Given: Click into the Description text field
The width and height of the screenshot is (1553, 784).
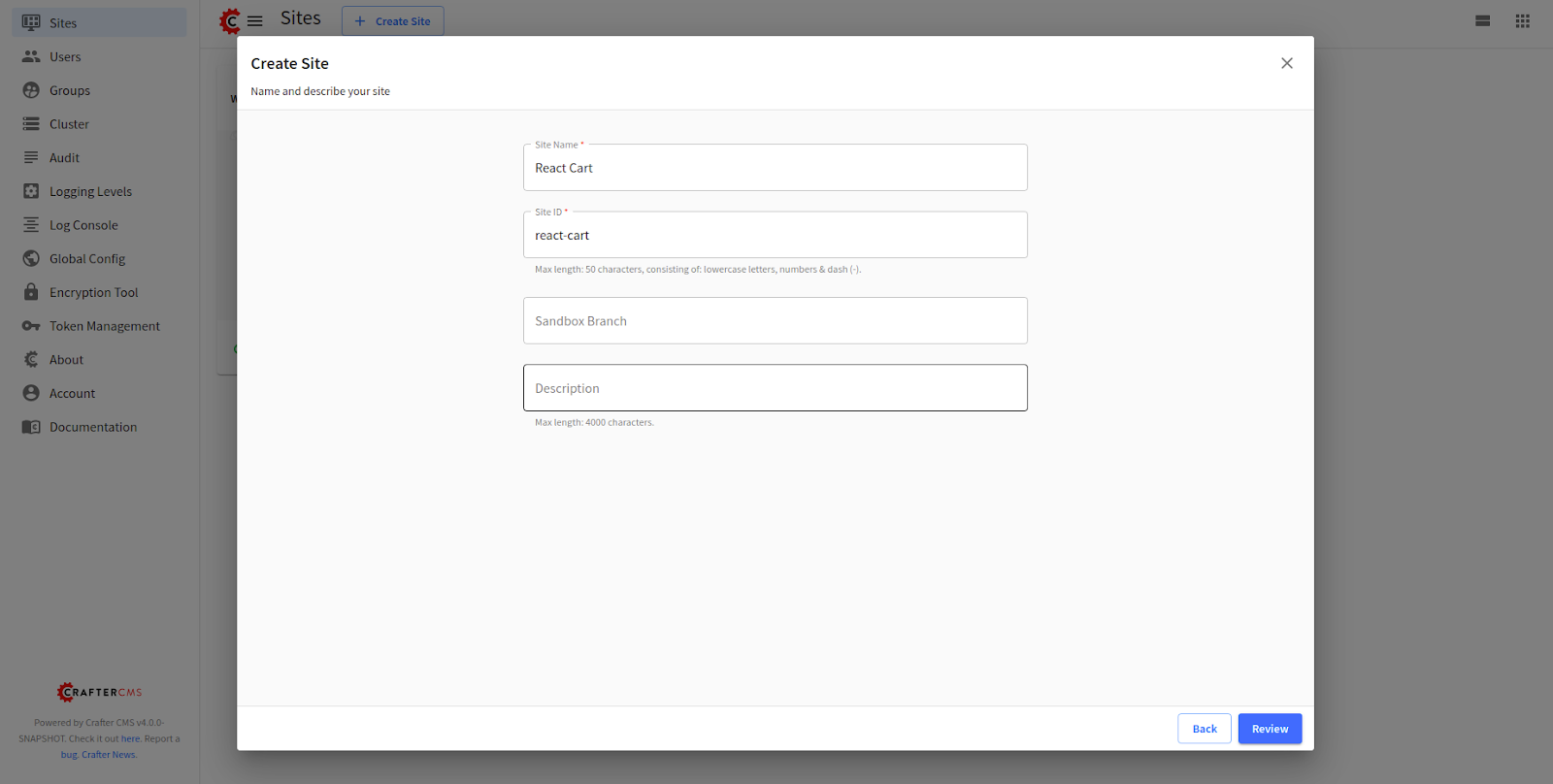Looking at the screenshot, I should (775, 388).
